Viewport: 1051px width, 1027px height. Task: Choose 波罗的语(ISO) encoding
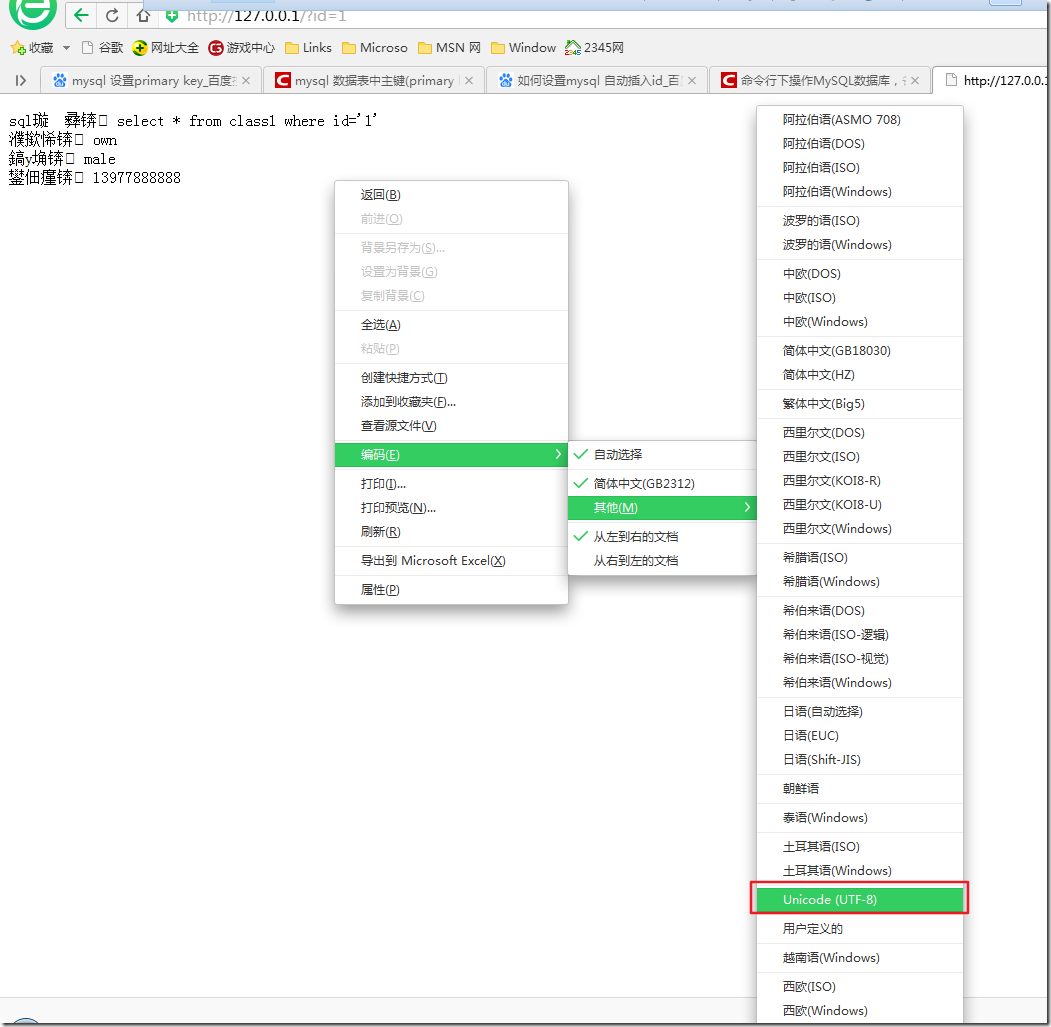click(x=860, y=221)
